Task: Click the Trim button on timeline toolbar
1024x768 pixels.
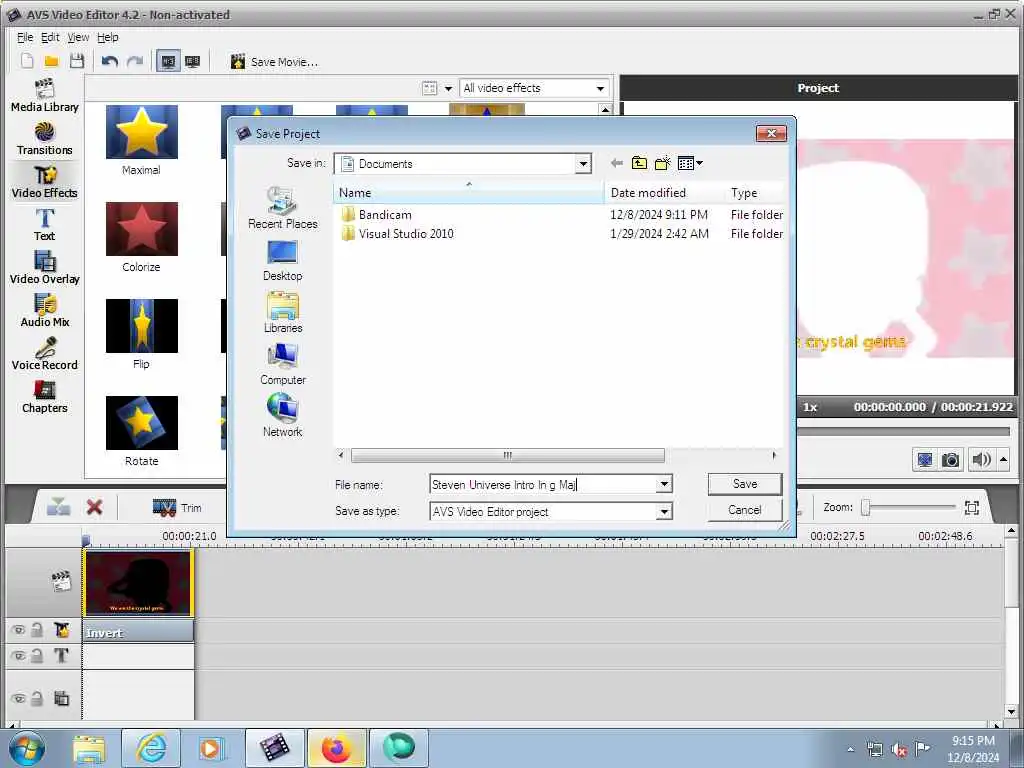Action: 177,507
